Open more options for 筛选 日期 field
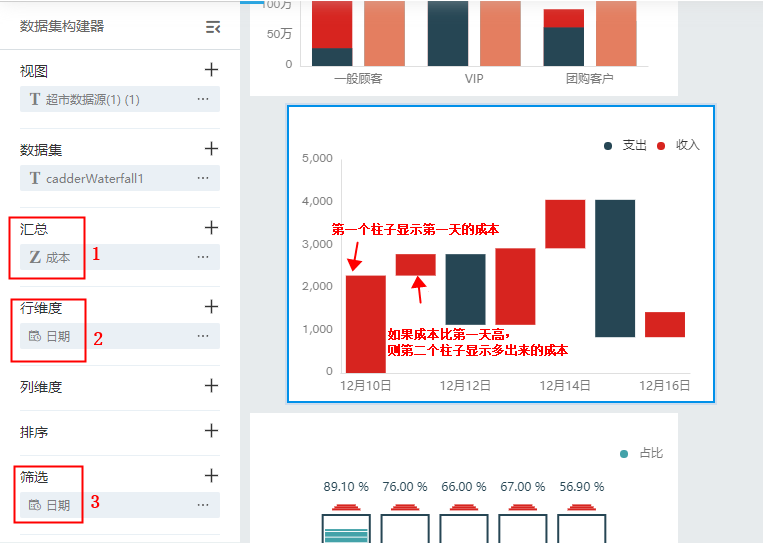 (x=203, y=505)
